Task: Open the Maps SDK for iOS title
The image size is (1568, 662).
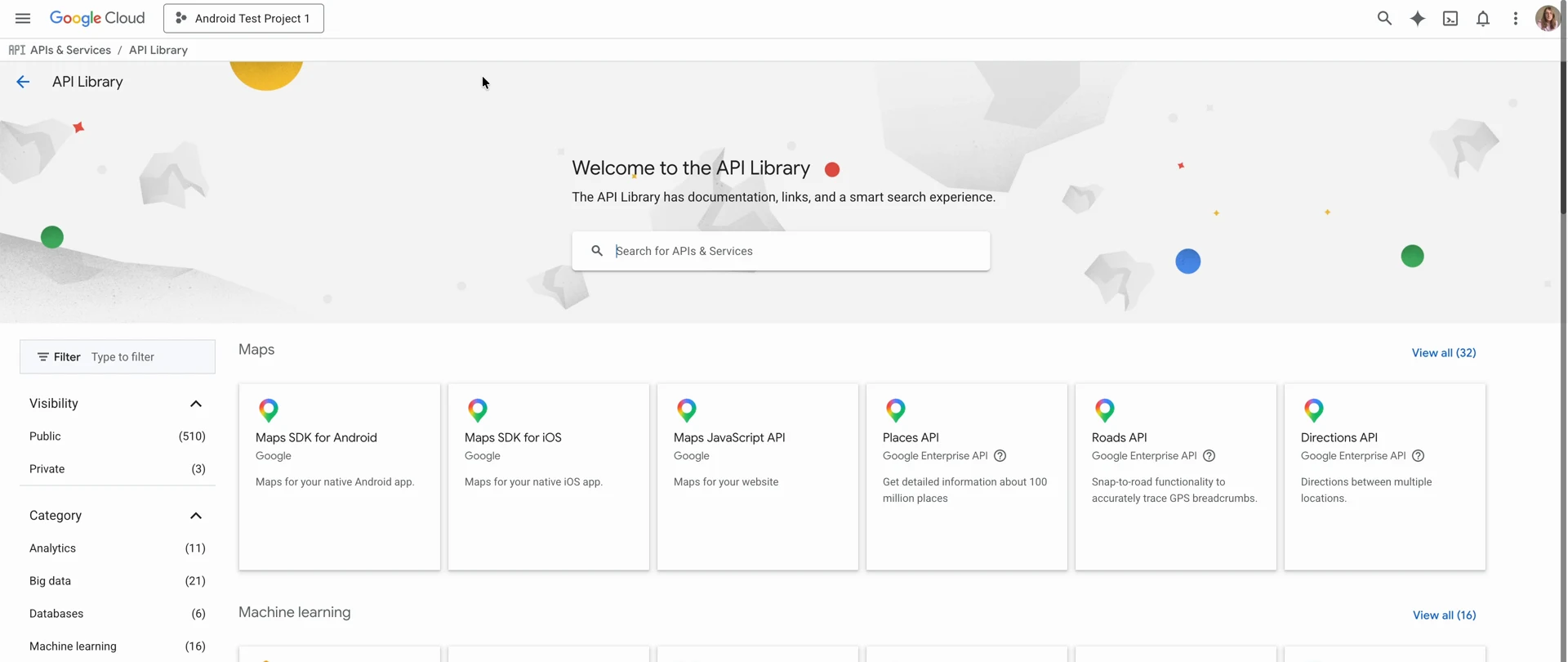Action: pos(513,437)
